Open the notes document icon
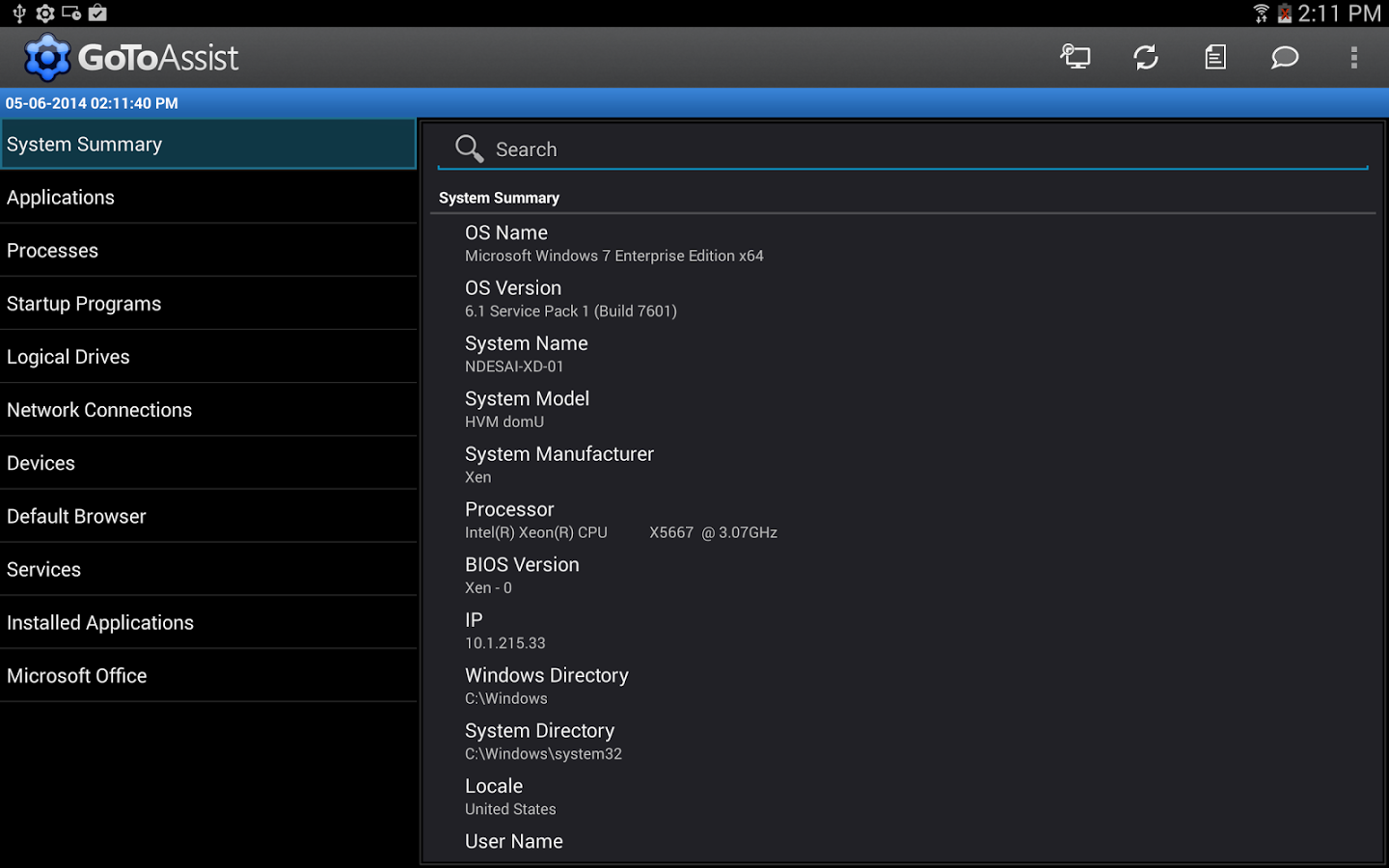 [1215, 57]
